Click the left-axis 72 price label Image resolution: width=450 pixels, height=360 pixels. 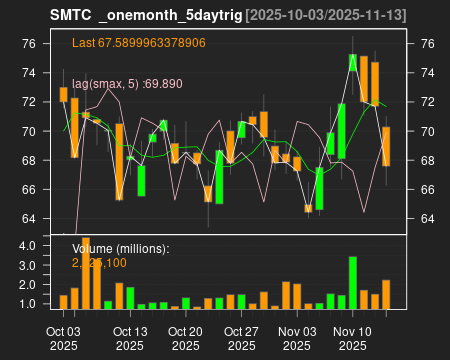coord(29,102)
